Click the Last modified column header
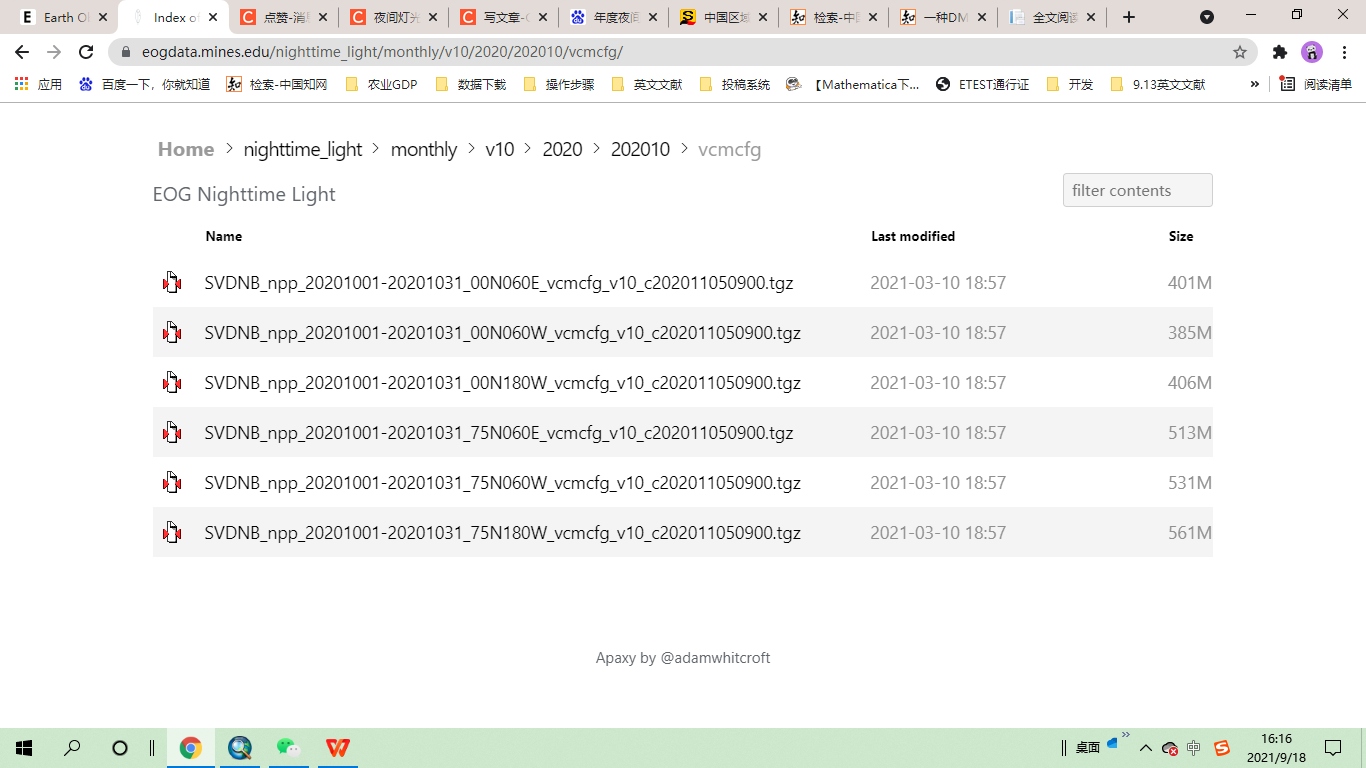1366x768 pixels. (913, 237)
